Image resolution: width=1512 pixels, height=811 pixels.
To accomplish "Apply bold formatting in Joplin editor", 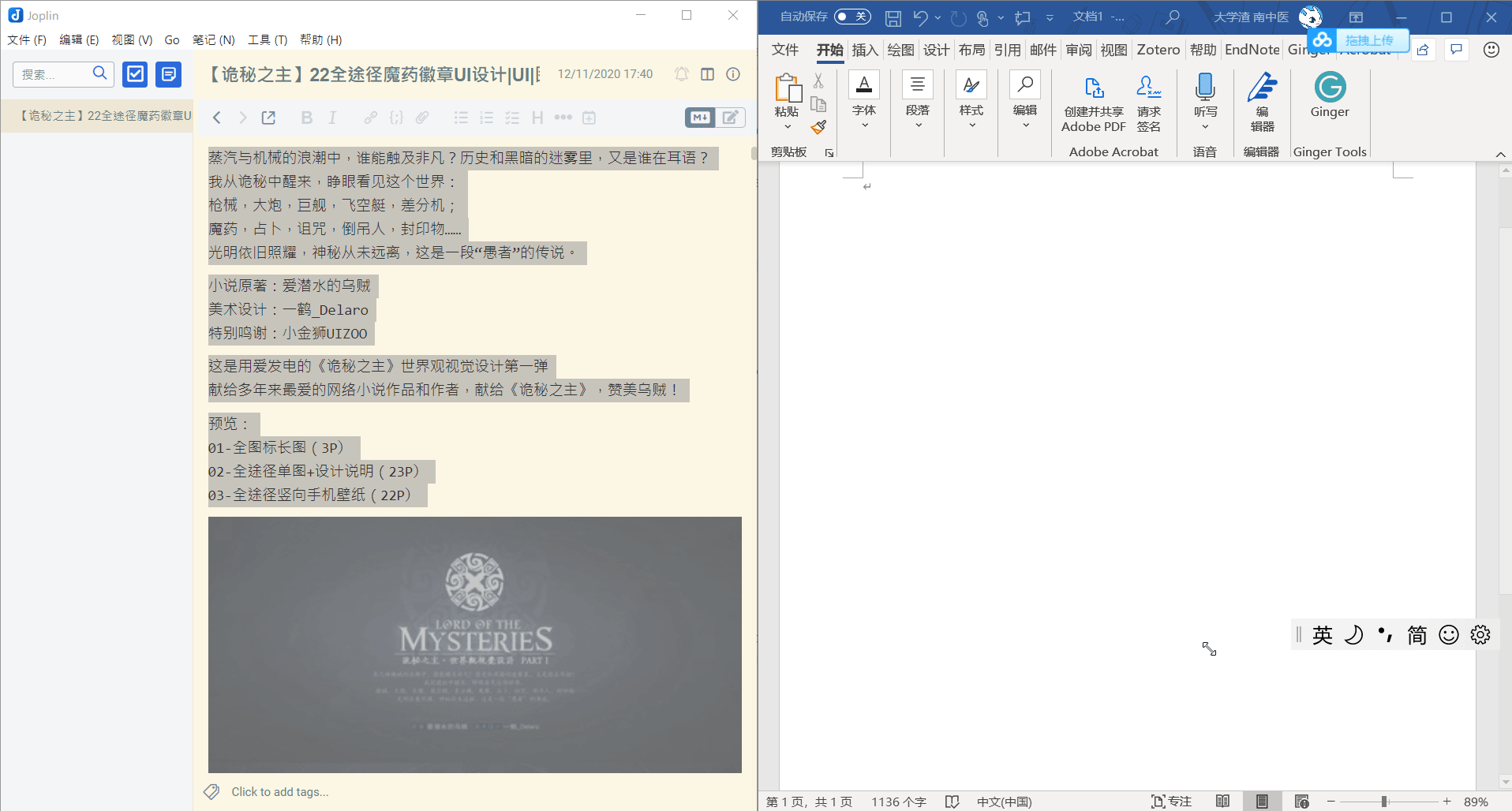I will (306, 118).
